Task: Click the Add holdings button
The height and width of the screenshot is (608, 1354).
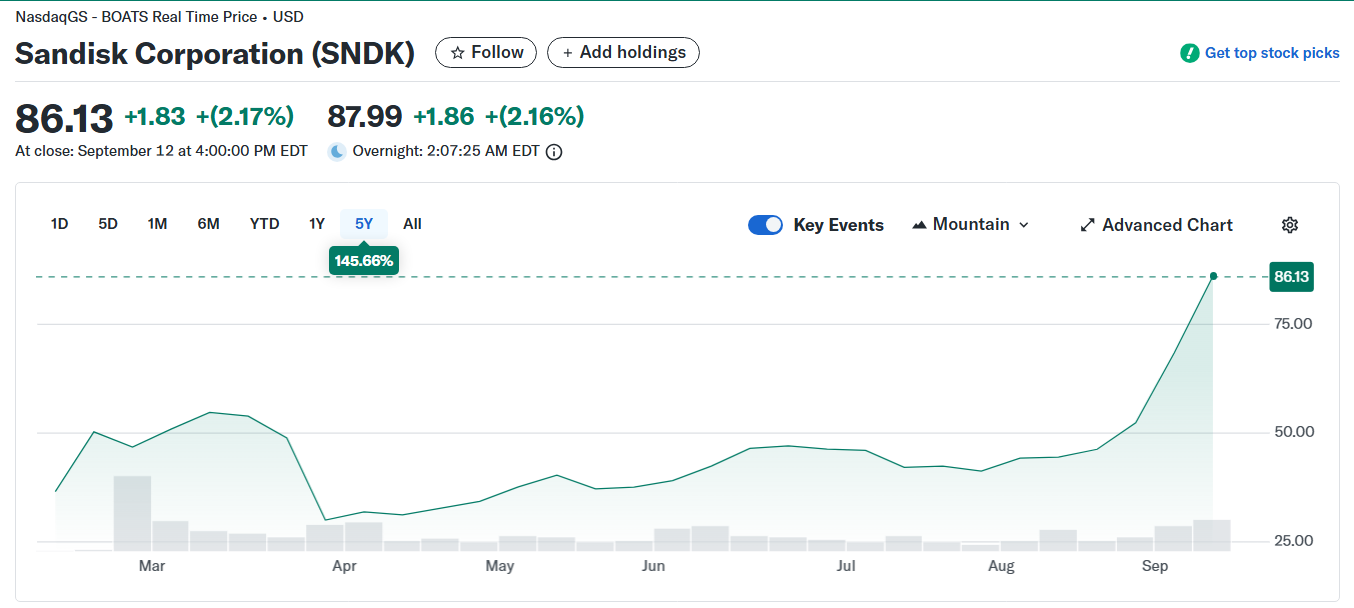Action: point(623,53)
